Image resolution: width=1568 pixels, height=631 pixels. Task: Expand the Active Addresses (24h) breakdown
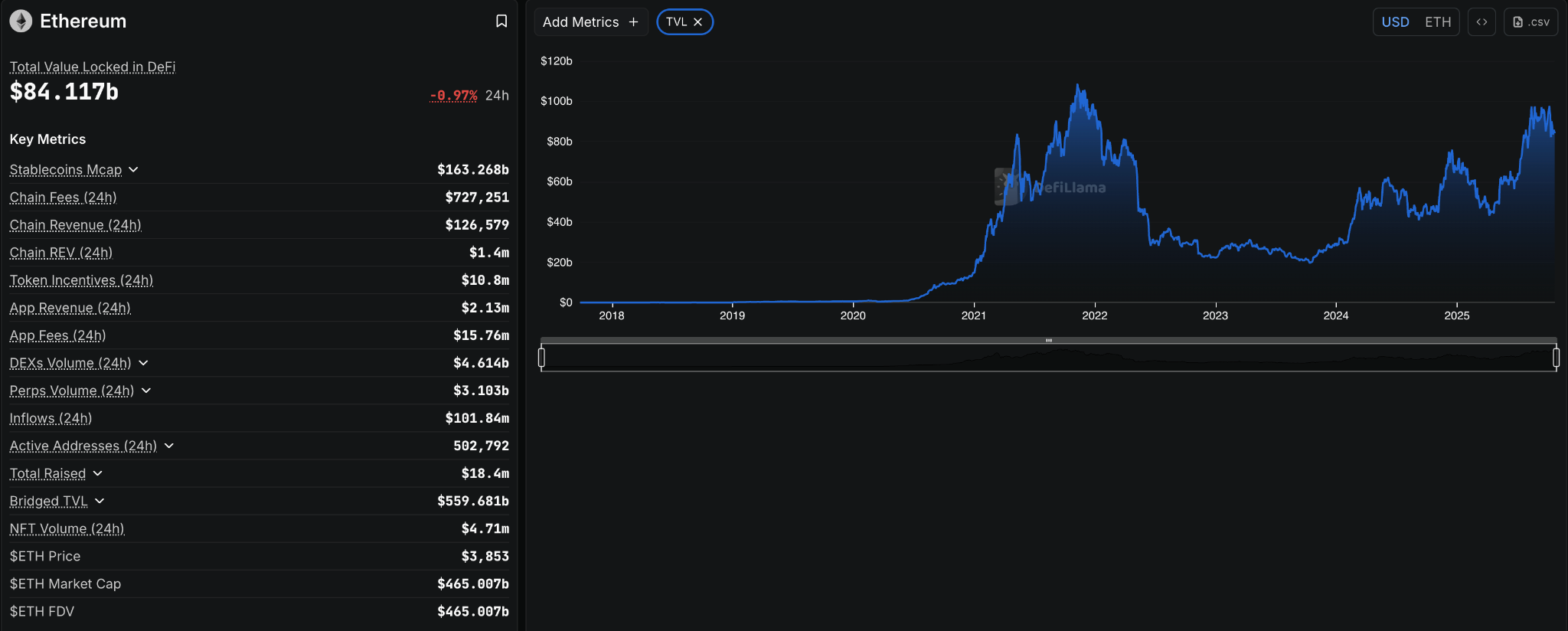[169, 446]
